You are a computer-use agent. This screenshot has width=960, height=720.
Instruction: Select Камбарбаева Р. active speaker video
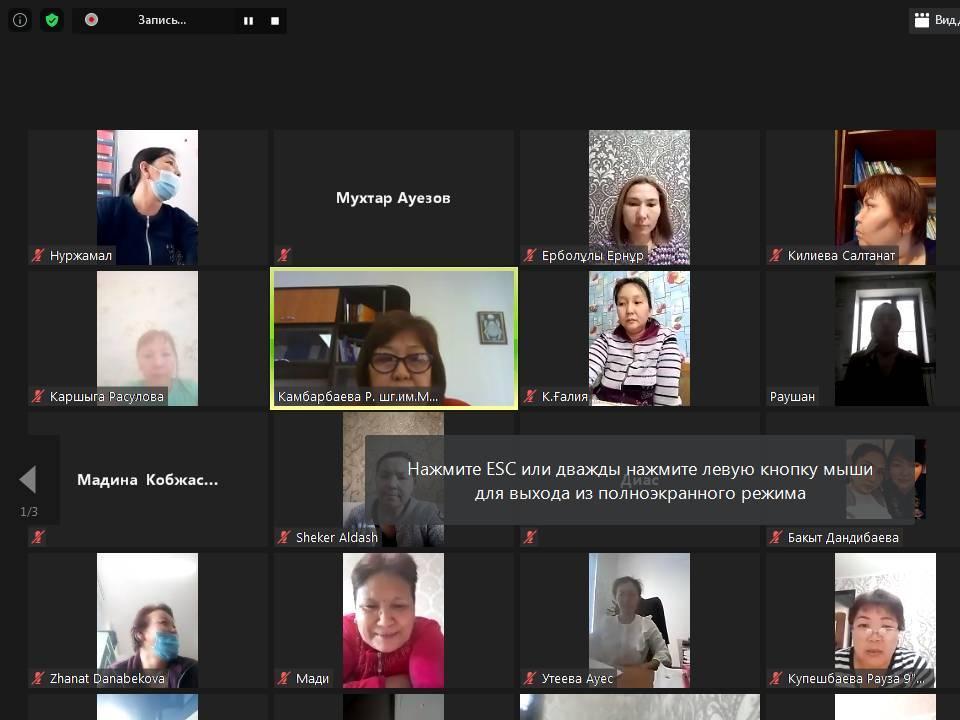pyautogui.click(x=394, y=338)
